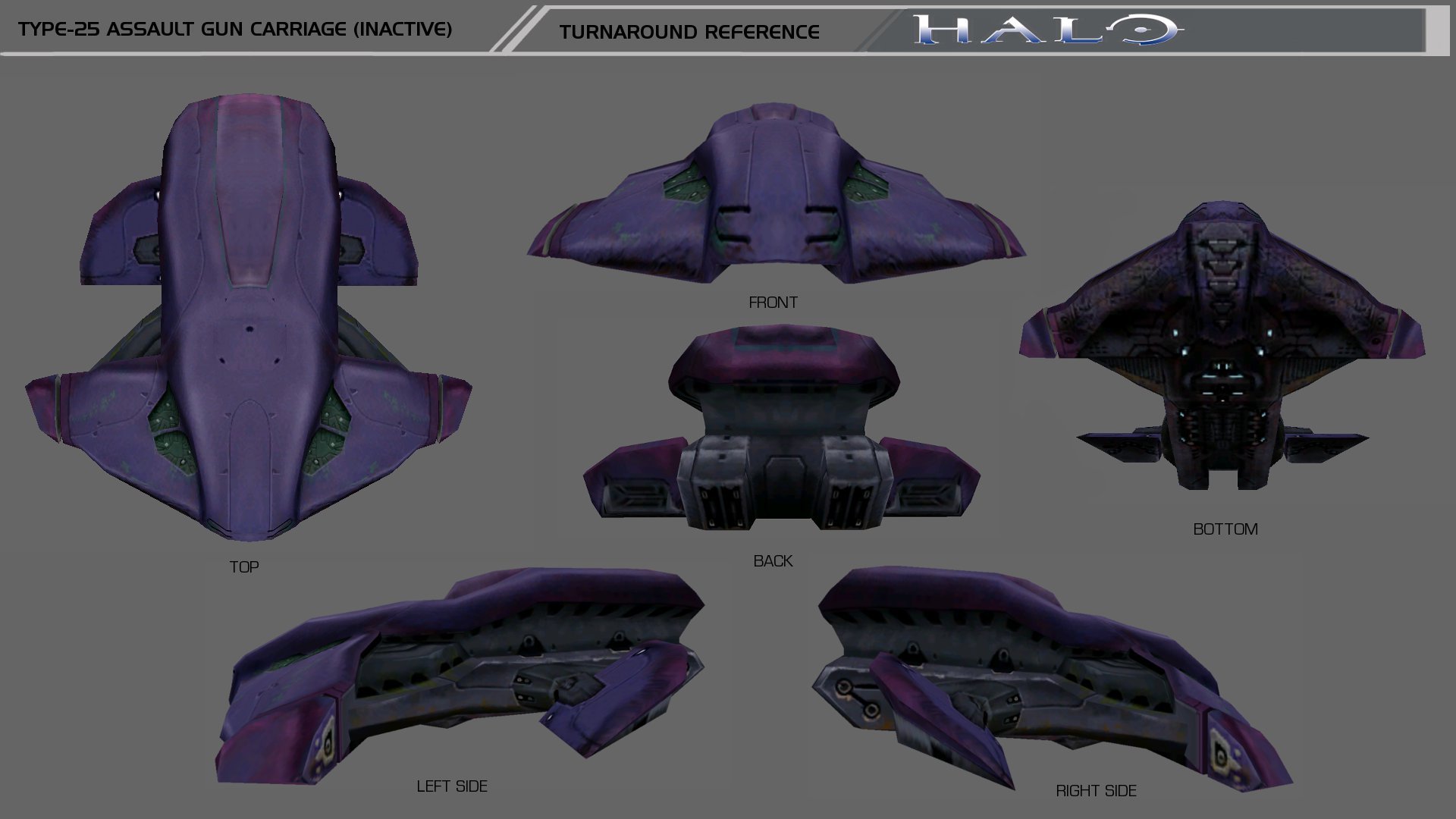Select the right side view render

click(x=1052, y=678)
